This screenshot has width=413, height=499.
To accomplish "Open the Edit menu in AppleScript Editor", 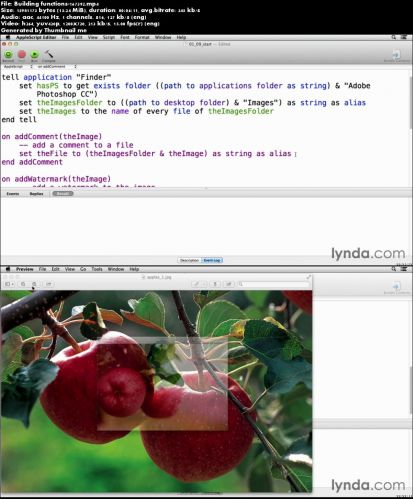I will (x=78, y=37).
